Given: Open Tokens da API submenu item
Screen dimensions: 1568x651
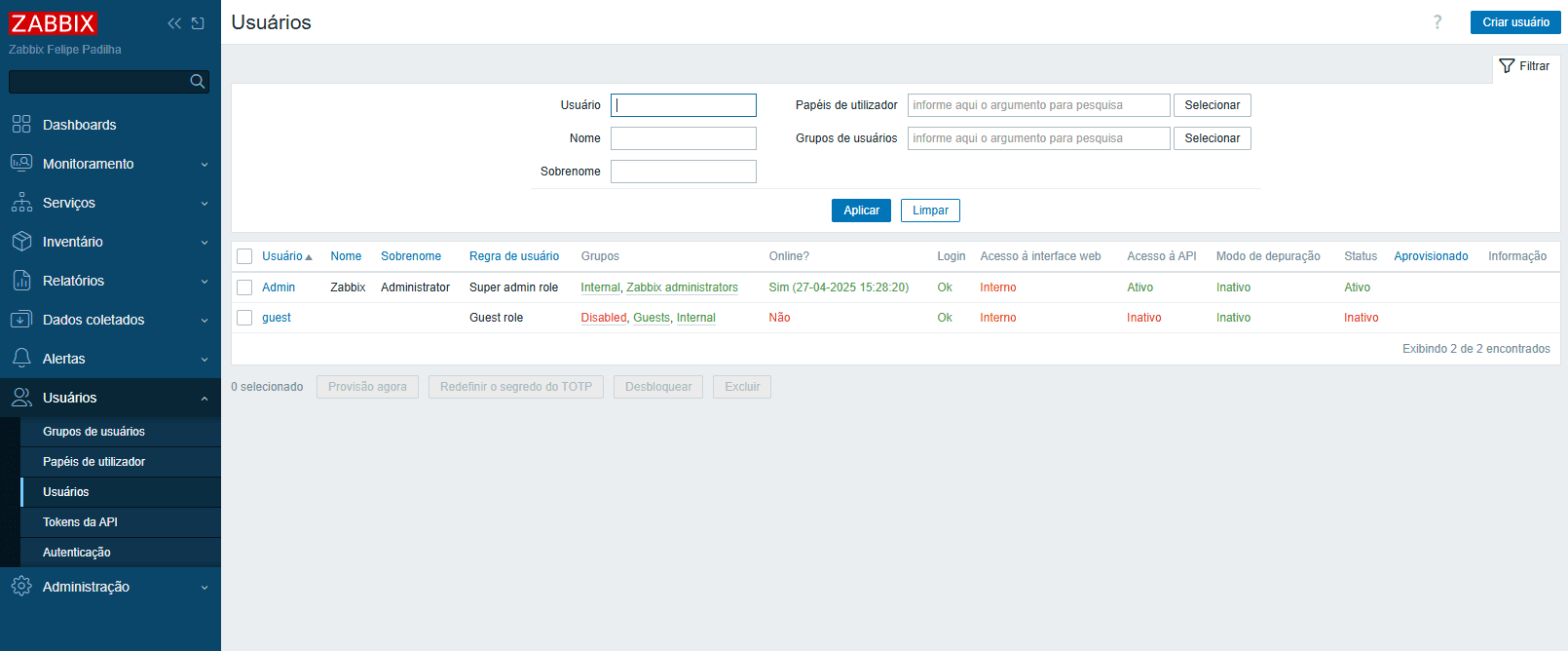Looking at the screenshot, I should coord(121,522).
